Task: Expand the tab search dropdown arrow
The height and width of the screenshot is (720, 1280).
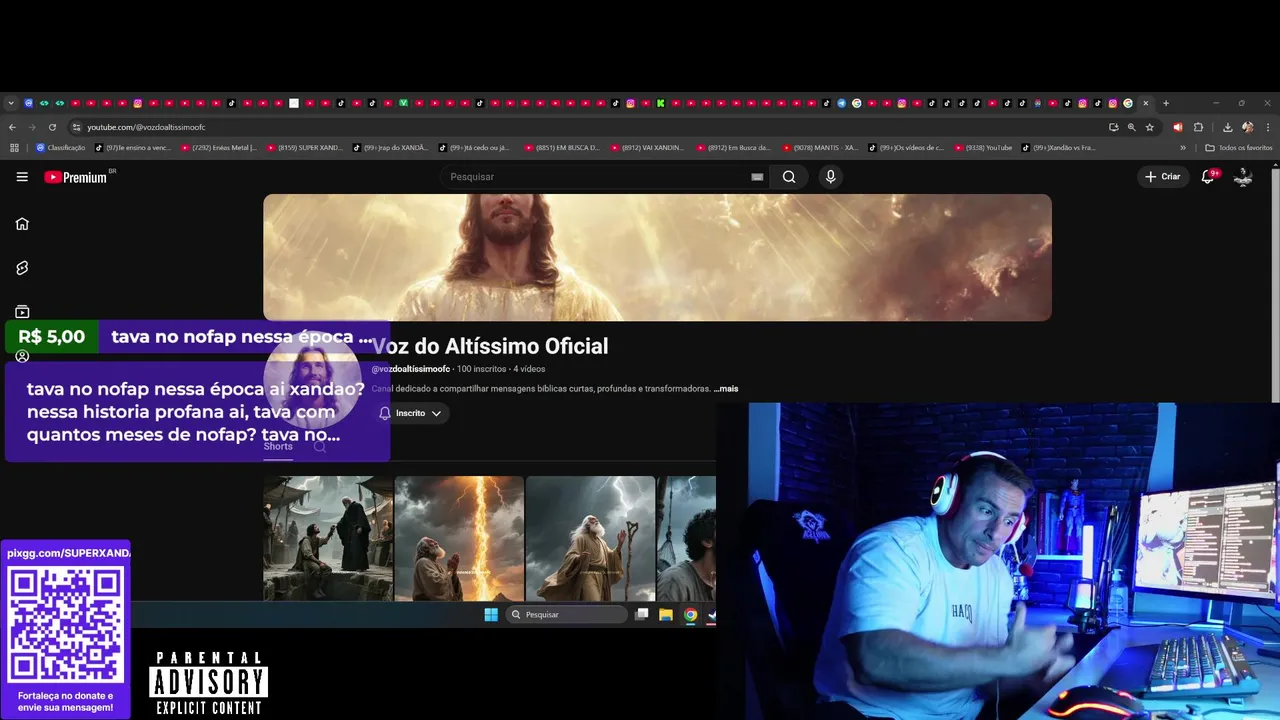Action: click(x=11, y=103)
